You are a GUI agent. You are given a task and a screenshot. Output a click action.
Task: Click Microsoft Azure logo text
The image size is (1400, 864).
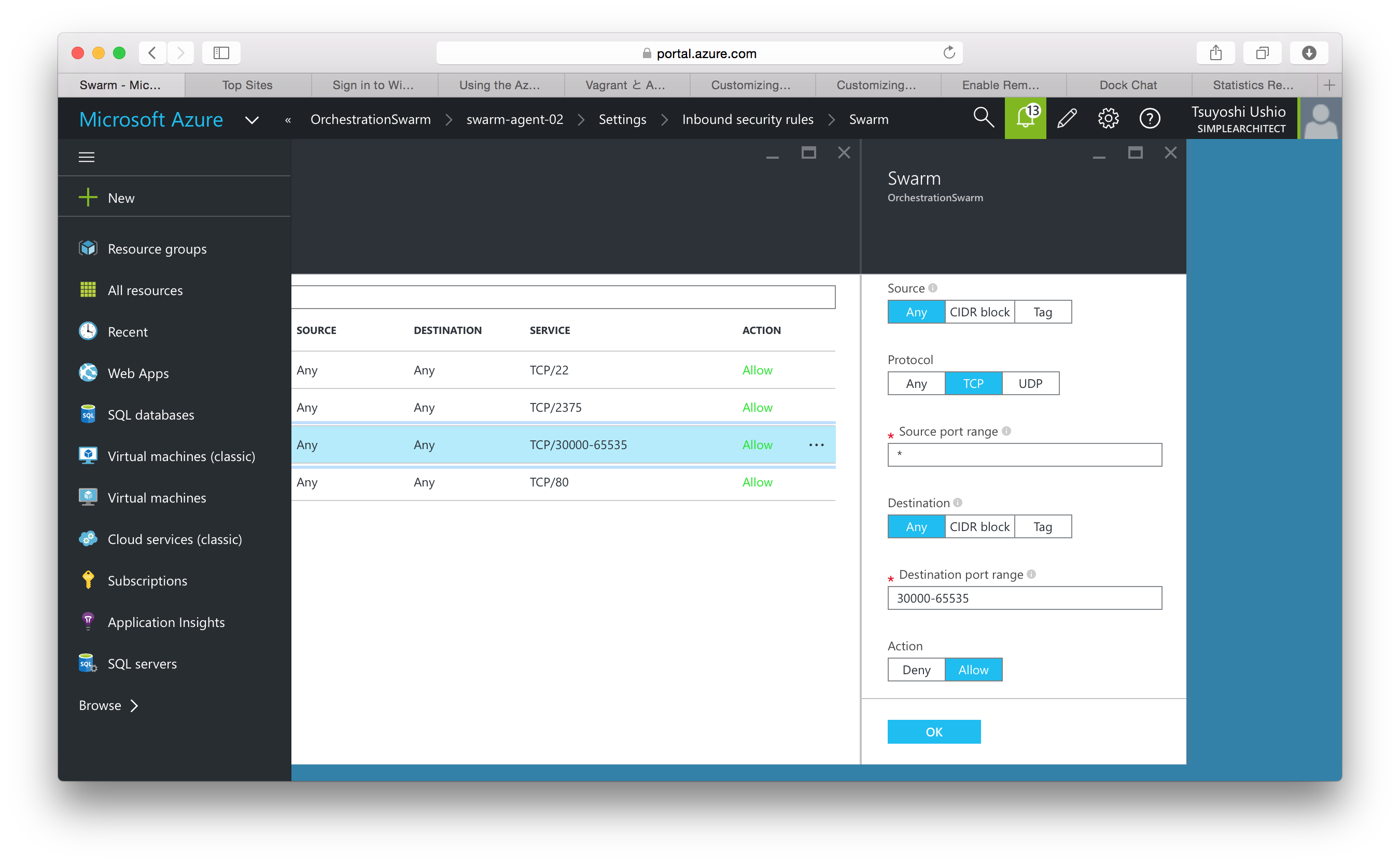point(151,119)
